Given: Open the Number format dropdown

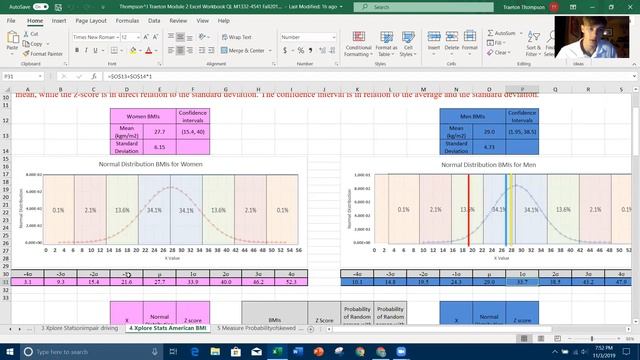Looking at the screenshot, I should pos(333,37).
